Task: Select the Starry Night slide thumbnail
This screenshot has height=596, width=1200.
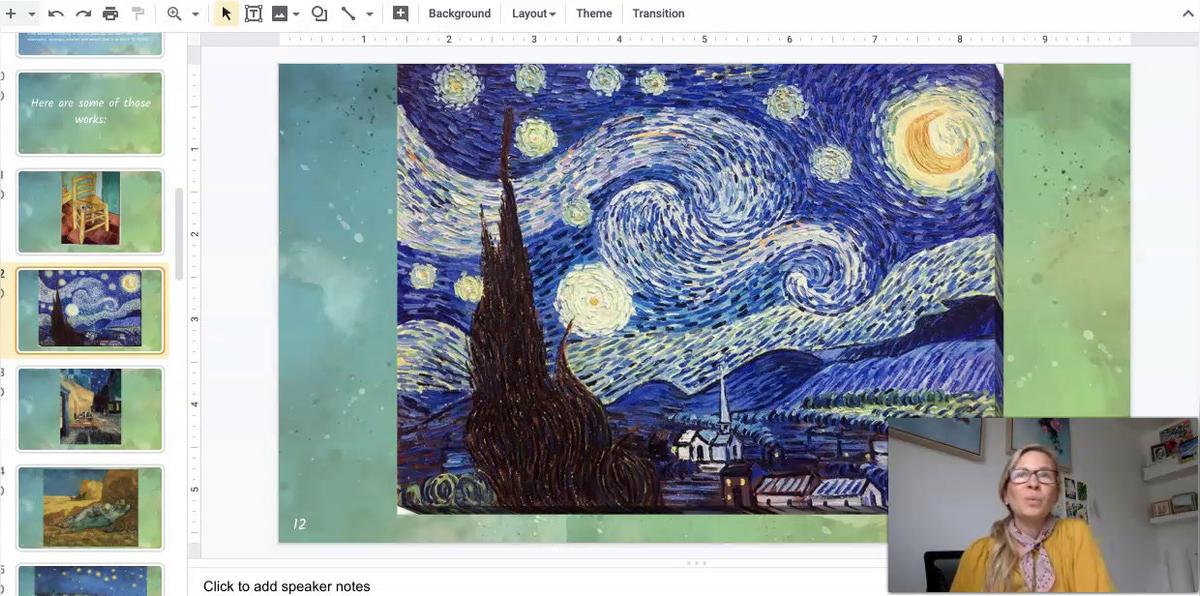Action: (90, 310)
